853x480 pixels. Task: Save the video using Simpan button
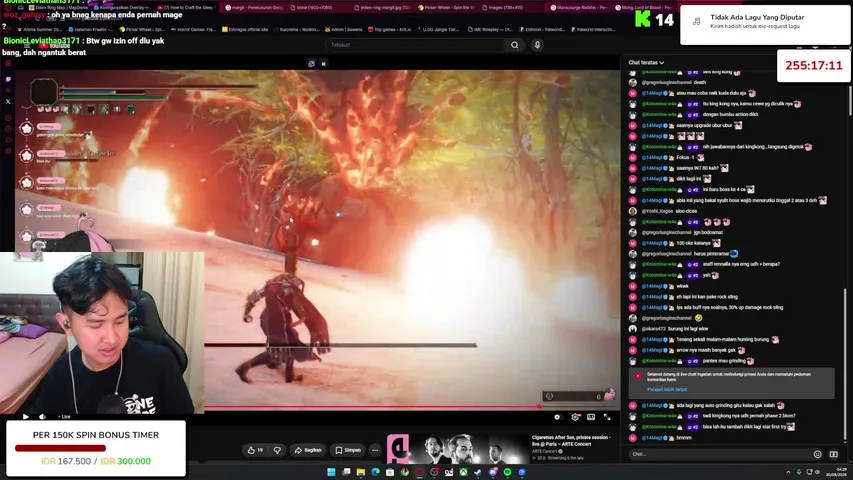click(348, 450)
